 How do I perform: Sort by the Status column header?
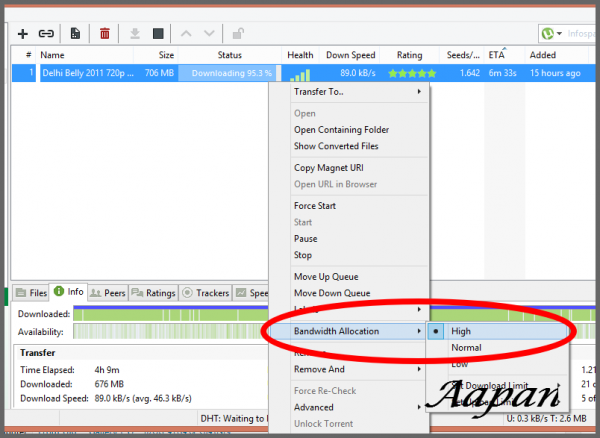pos(230,55)
